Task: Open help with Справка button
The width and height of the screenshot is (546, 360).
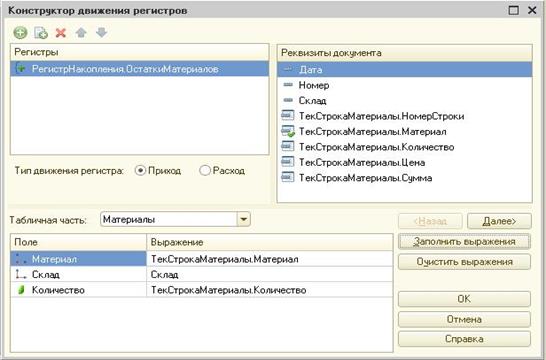Action: 464,339
